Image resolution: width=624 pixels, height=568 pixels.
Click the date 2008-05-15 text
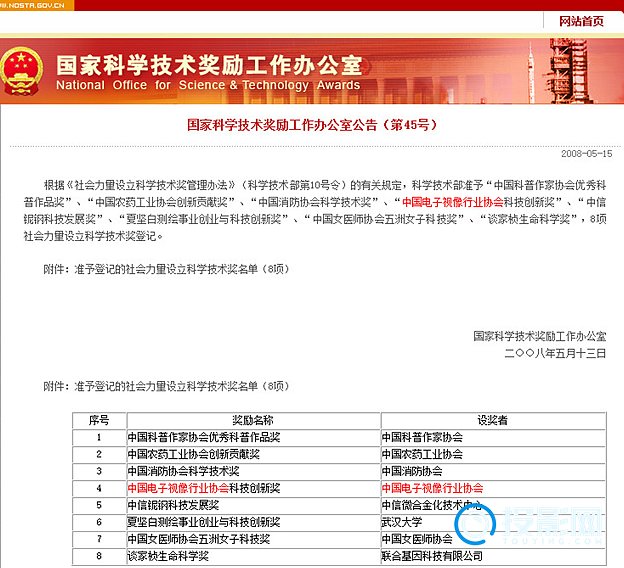pos(587,154)
